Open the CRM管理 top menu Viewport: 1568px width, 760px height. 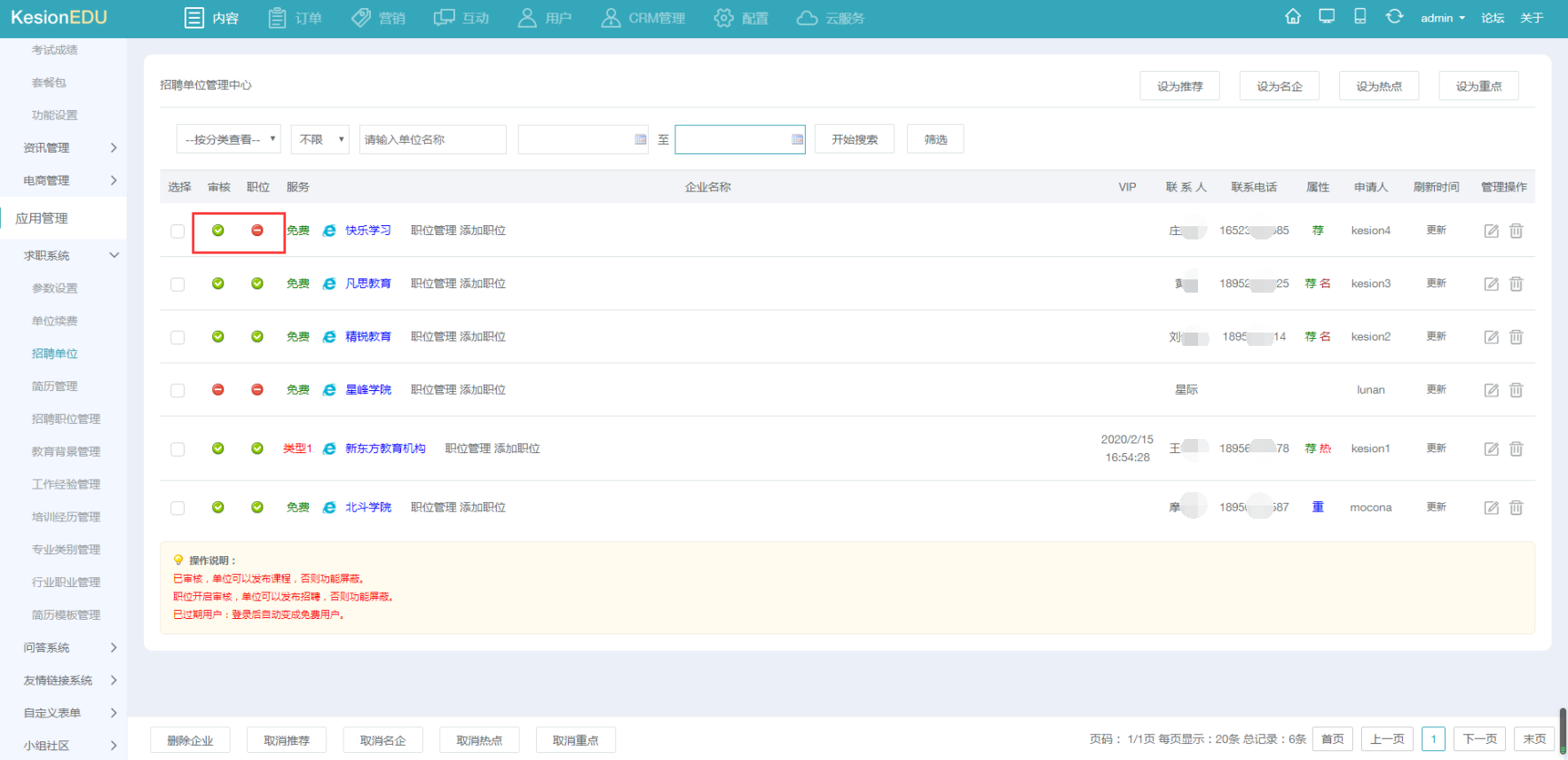tap(643, 18)
